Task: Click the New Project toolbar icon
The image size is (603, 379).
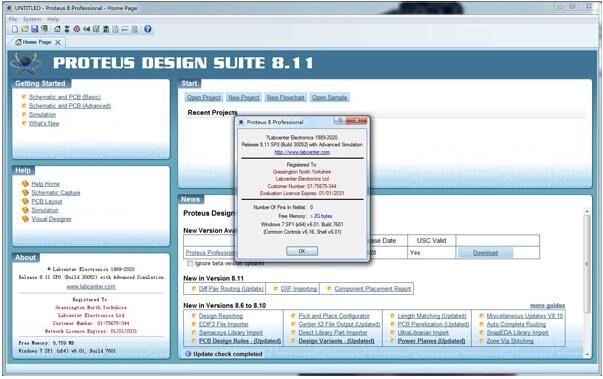Action: point(15,29)
